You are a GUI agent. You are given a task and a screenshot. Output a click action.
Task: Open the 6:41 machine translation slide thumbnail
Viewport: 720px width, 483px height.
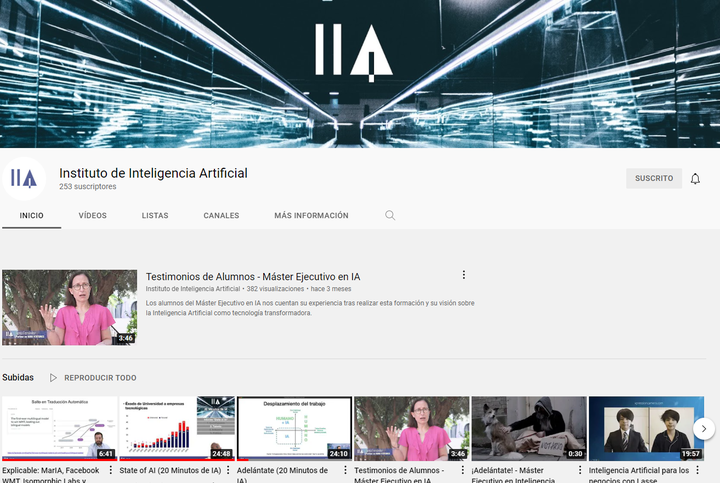(x=60, y=428)
